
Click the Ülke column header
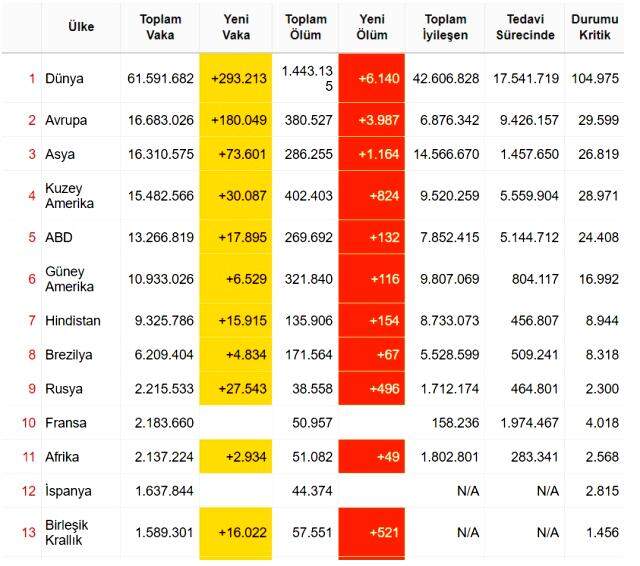click(81, 27)
